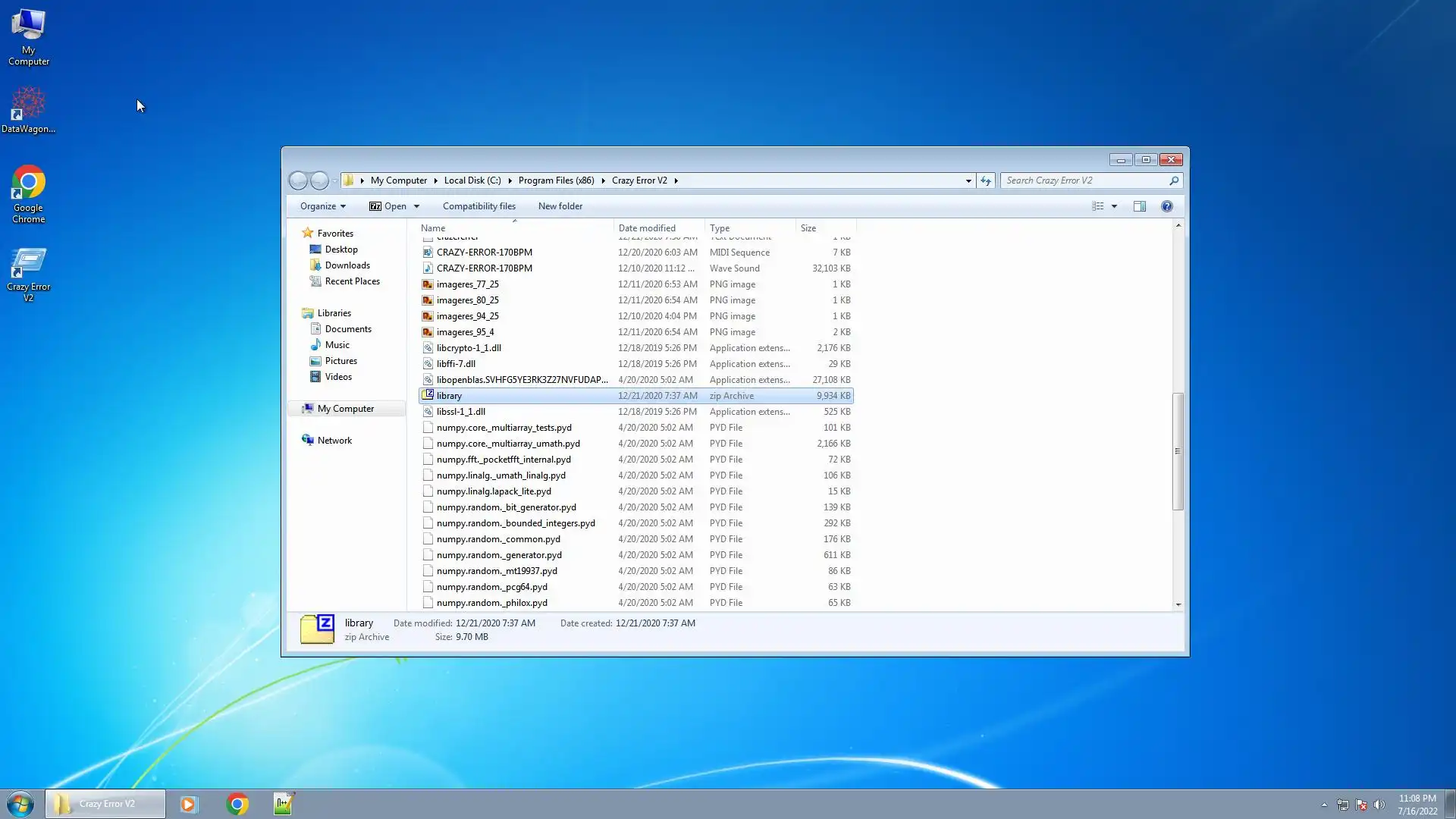Open the Organize dropdown menu
The image size is (1456, 819).
pos(322,206)
